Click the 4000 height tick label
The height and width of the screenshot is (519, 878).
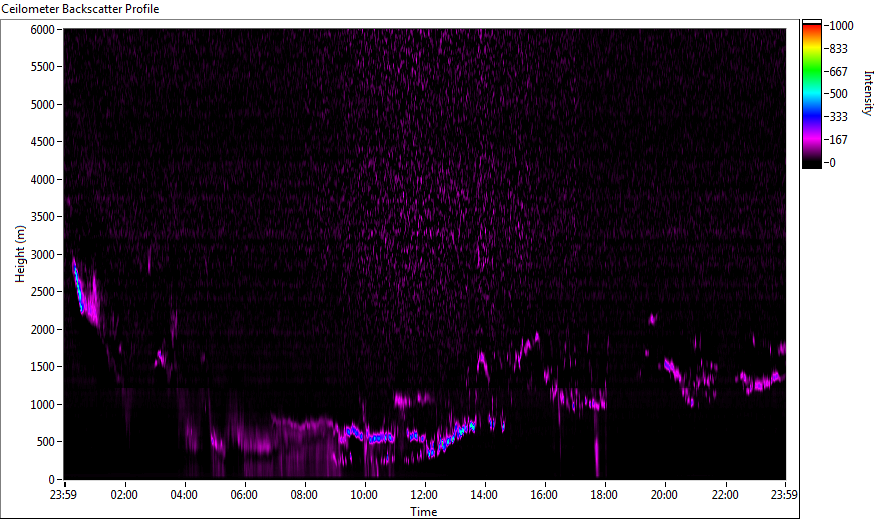coord(43,180)
